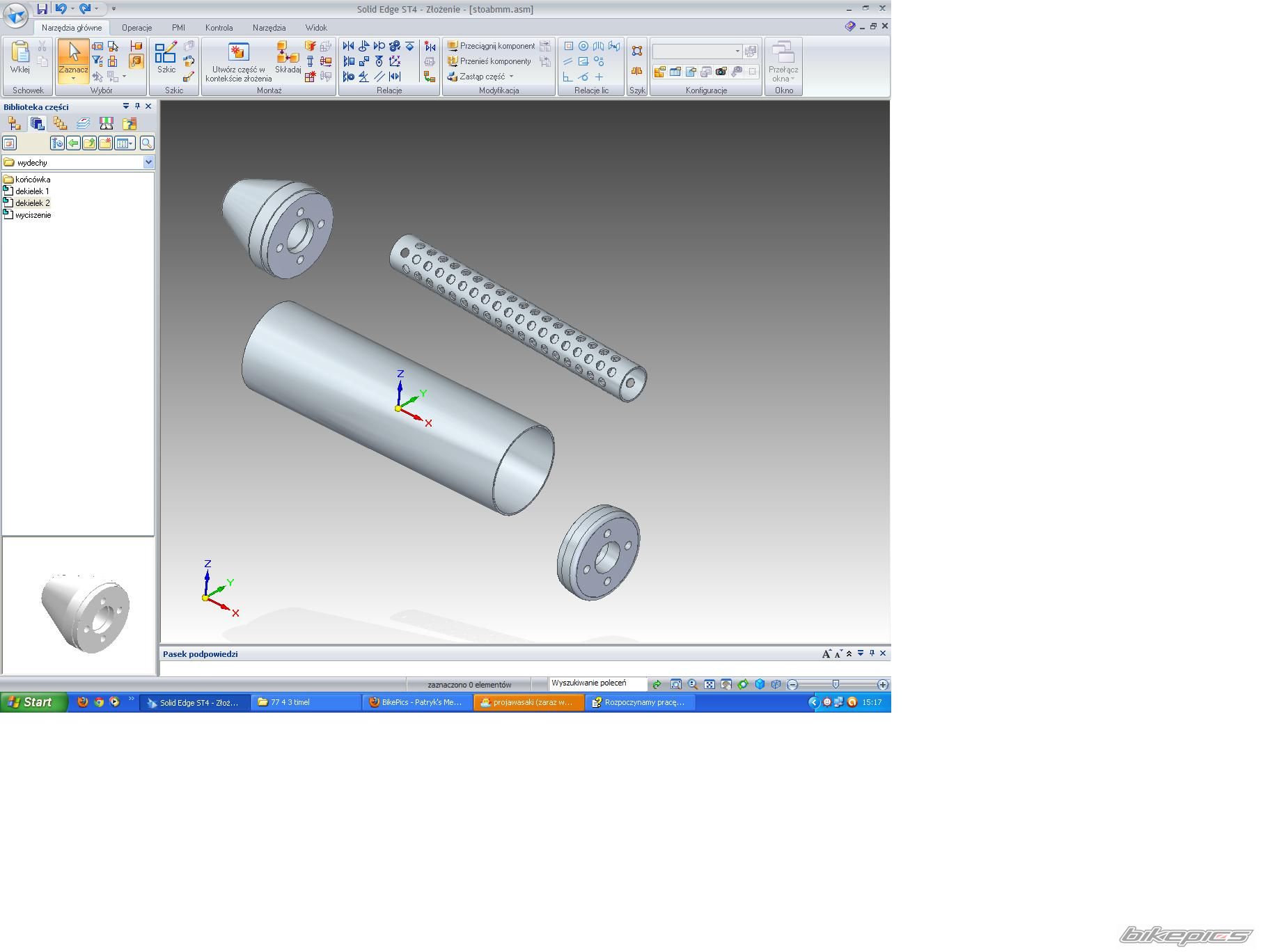Screen dimensions: 1270x952
Task: Click the Przenieś komponenty button
Action: click(489, 61)
